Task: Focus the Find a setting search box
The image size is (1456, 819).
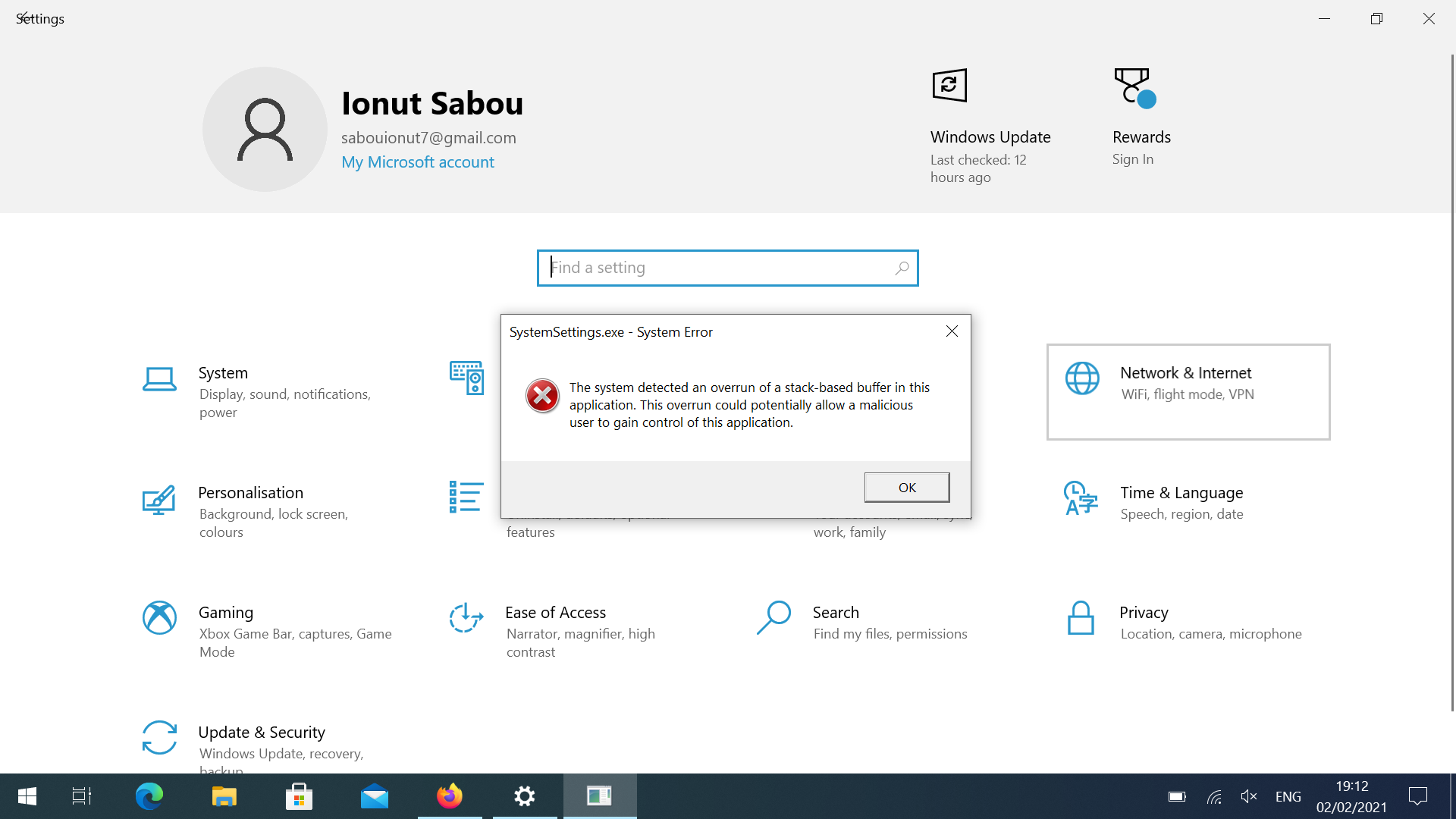Action: coord(720,268)
